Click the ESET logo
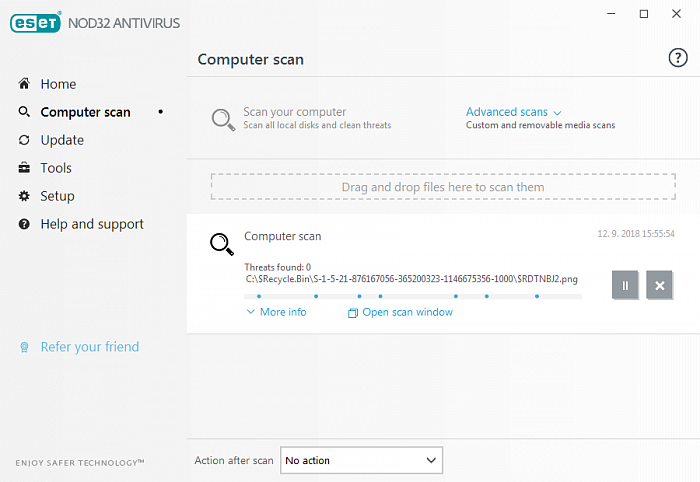 tap(36, 22)
